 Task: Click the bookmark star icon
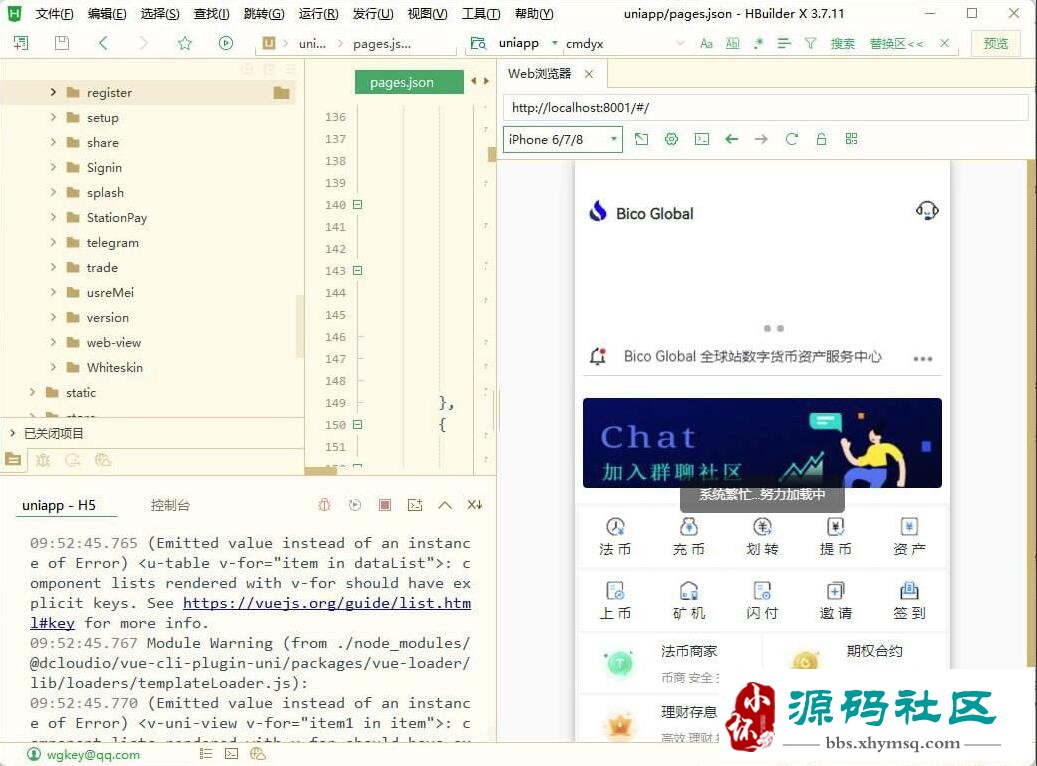[185, 43]
